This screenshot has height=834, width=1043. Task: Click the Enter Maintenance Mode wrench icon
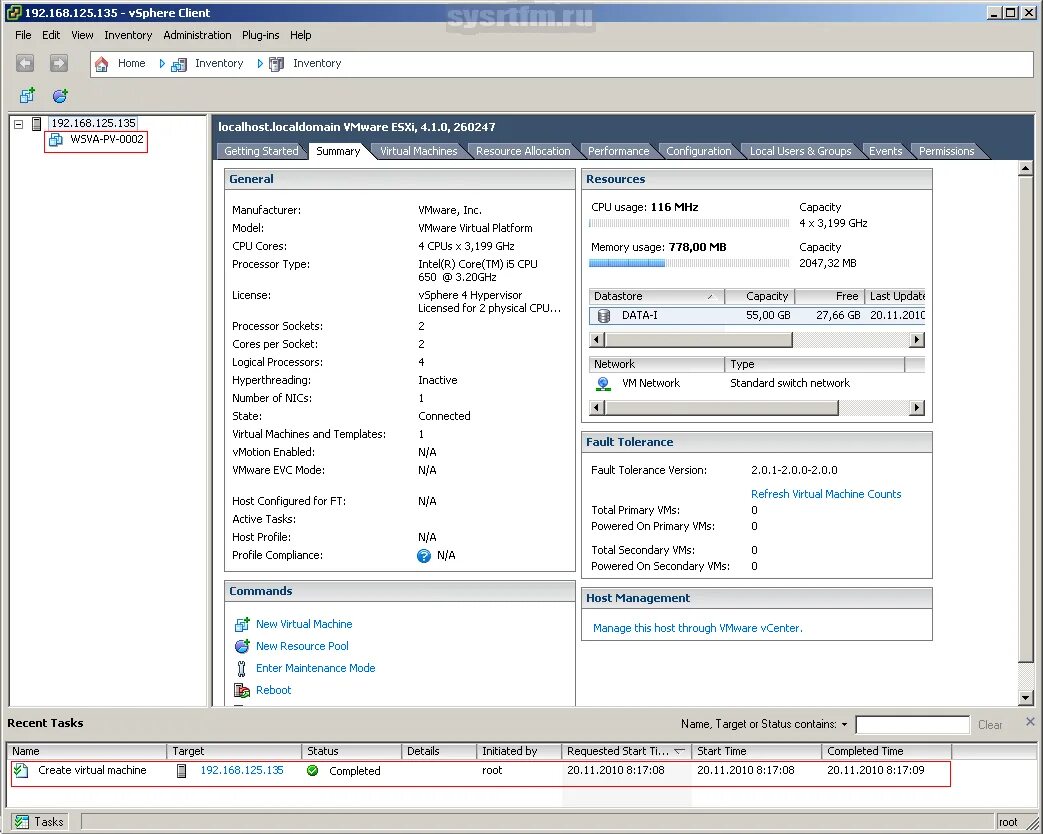click(241, 668)
